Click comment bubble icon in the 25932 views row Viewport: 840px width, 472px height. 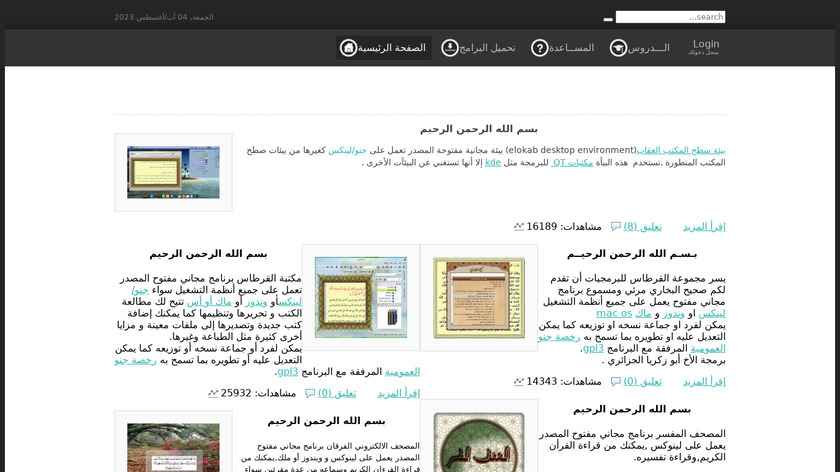click(310, 393)
